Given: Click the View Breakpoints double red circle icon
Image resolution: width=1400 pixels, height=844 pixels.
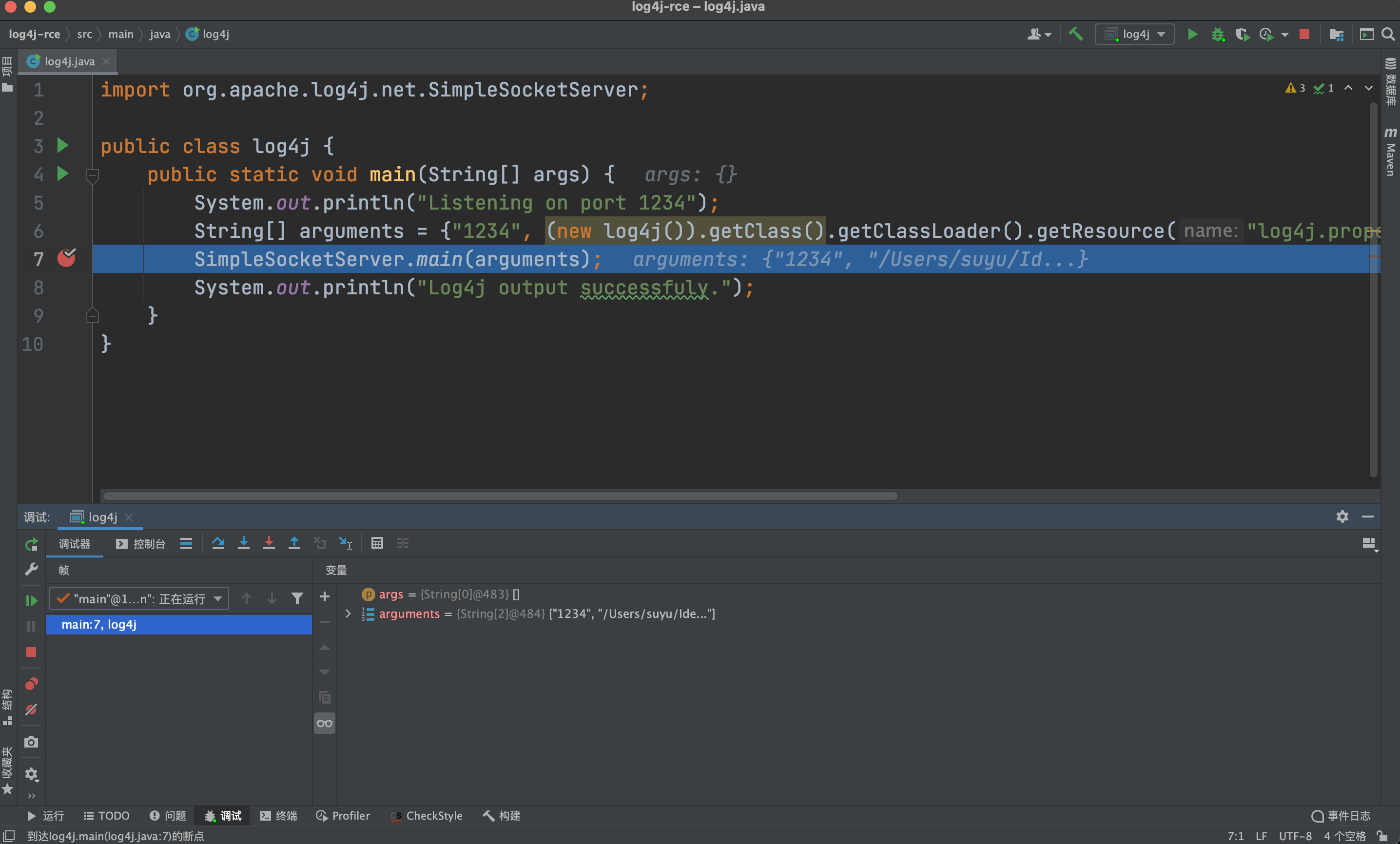Looking at the screenshot, I should [x=31, y=684].
